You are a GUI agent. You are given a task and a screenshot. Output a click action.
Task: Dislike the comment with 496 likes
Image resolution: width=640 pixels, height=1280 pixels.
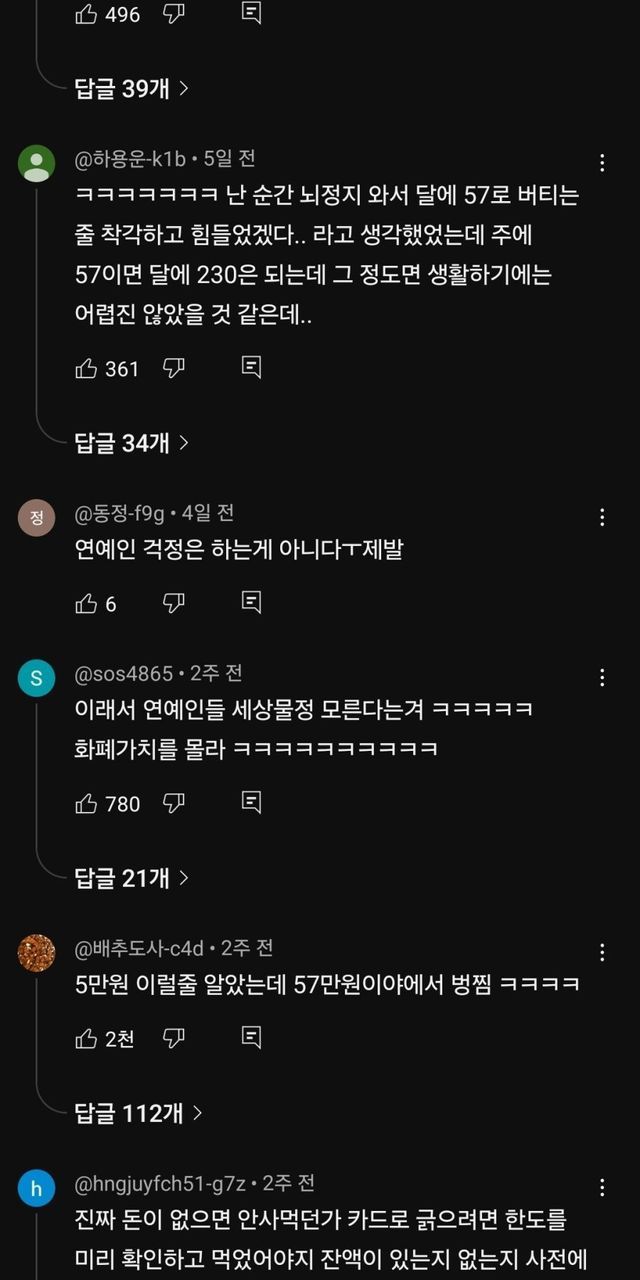click(174, 14)
